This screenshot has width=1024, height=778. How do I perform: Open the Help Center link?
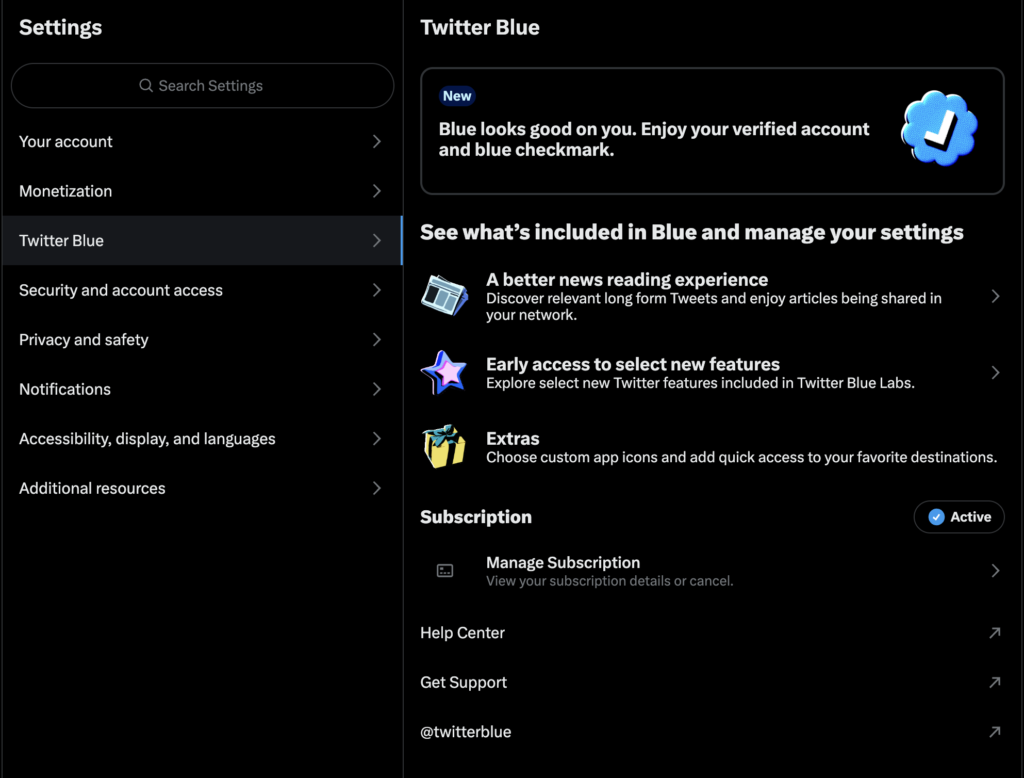click(463, 633)
